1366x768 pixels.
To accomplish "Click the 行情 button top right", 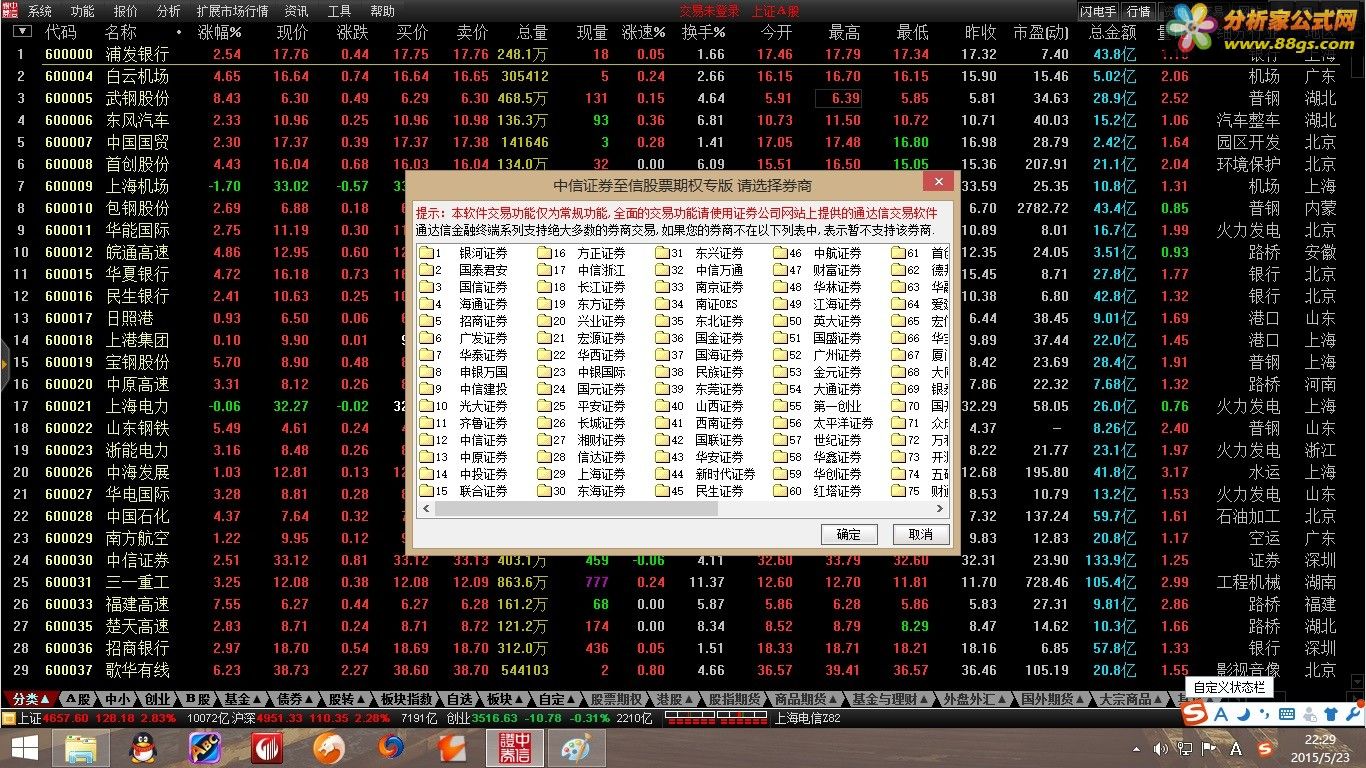I will point(1138,12).
